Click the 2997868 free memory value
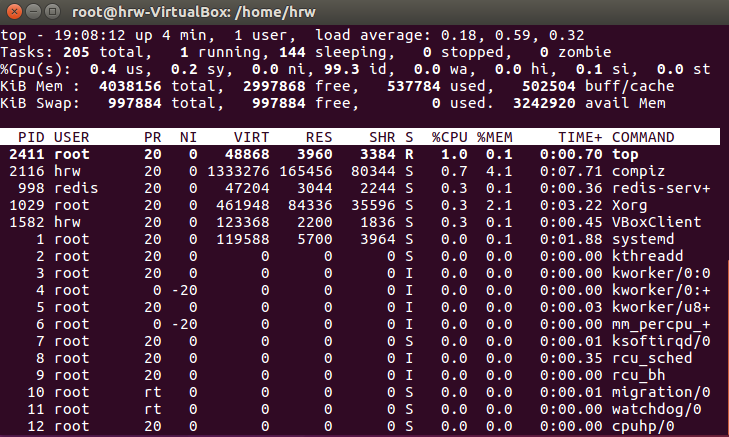 (x=274, y=86)
